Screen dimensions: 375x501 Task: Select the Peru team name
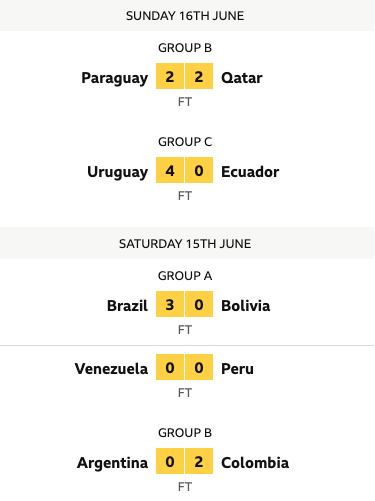237,369
